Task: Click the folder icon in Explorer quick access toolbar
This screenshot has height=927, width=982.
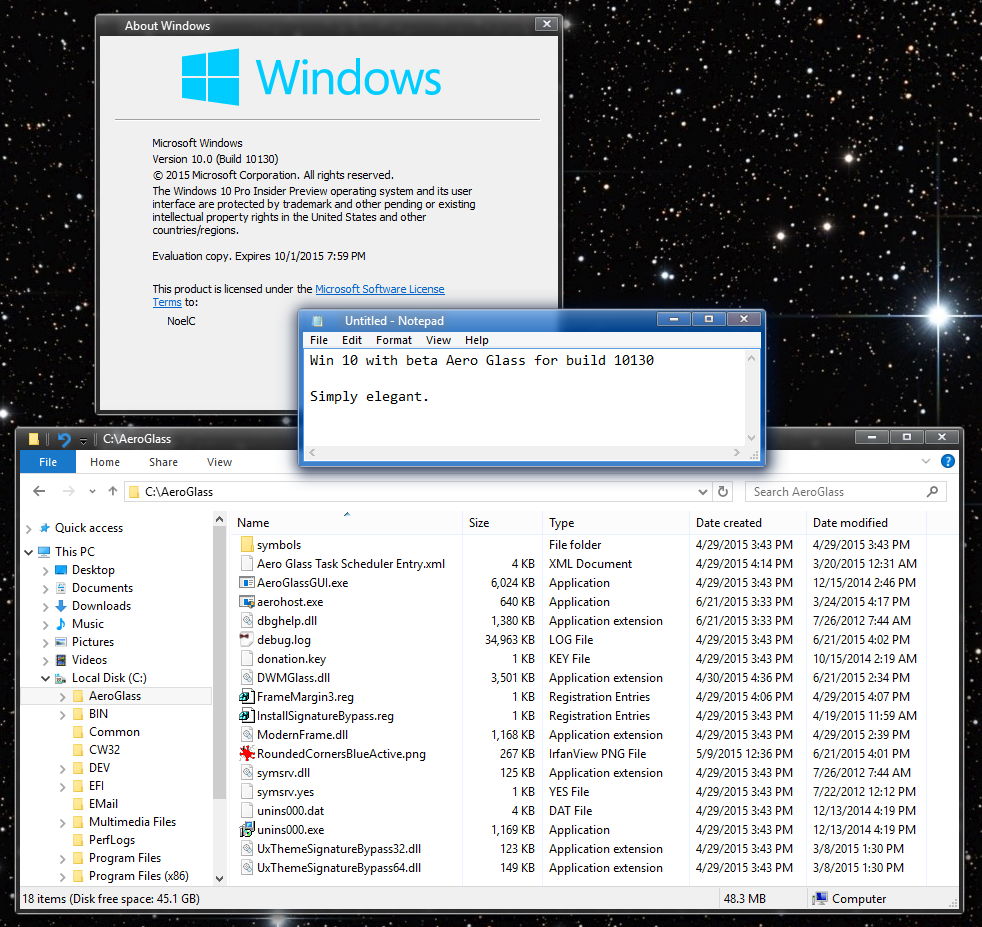Action: click(x=34, y=439)
